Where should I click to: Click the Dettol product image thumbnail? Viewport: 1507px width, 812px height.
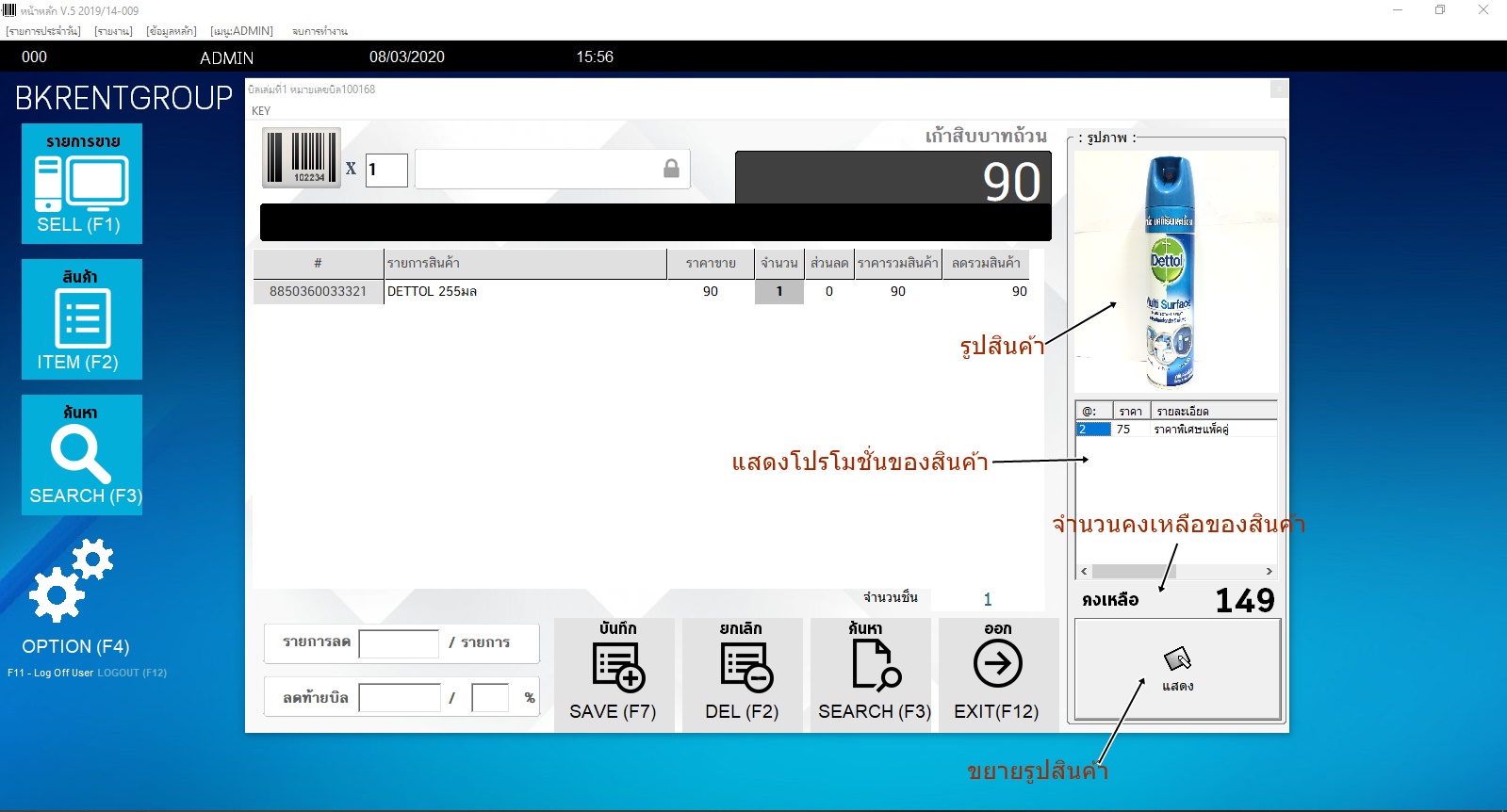point(1176,271)
